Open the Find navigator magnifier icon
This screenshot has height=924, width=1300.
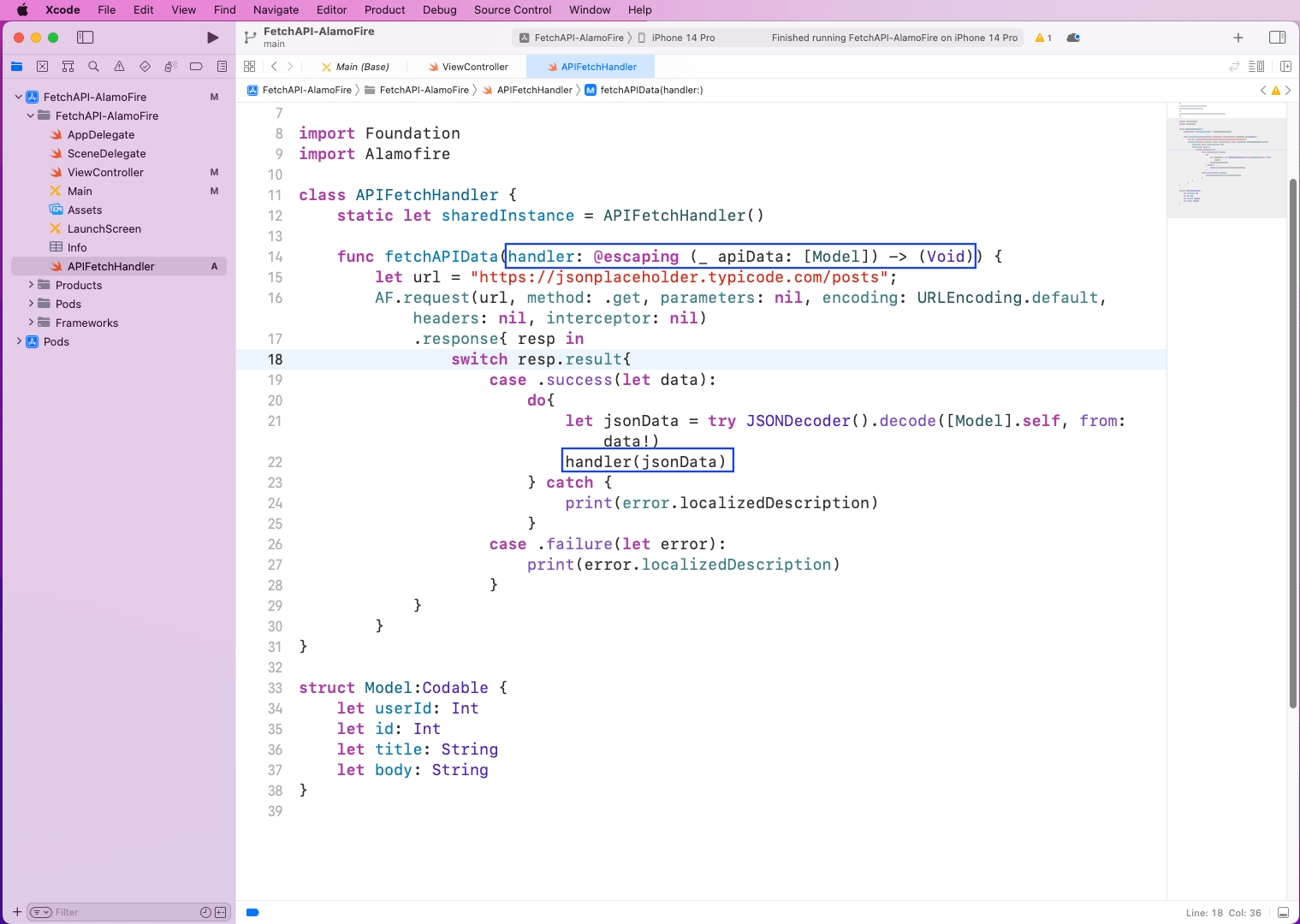(x=94, y=67)
